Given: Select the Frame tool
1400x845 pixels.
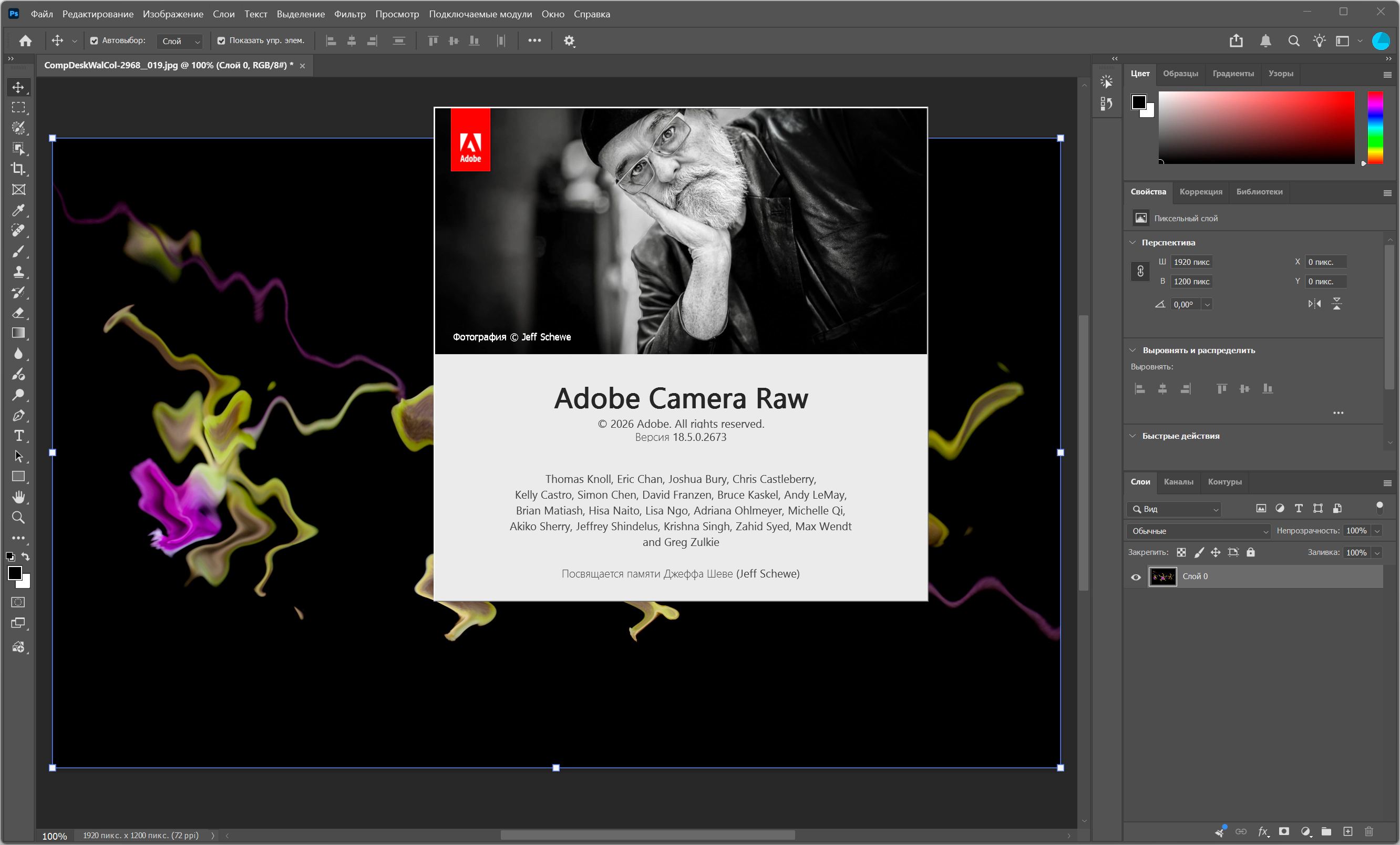Looking at the screenshot, I should pyautogui.click(x=18, y=190).
